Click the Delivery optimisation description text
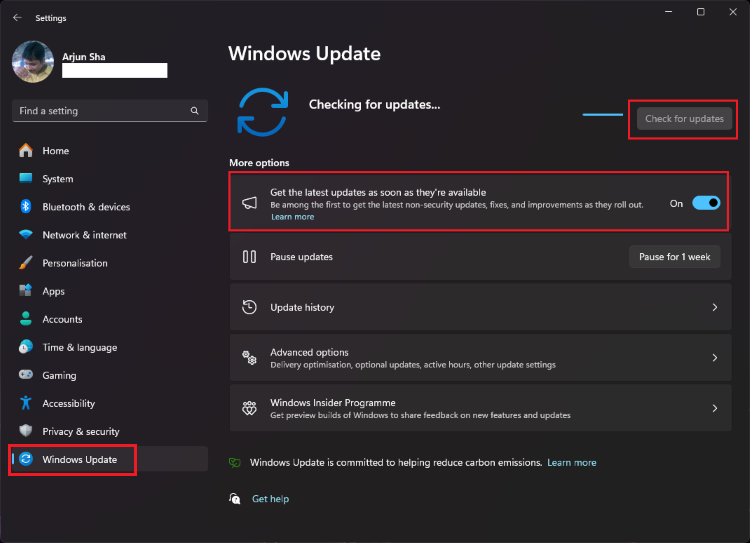 point(413,365)
